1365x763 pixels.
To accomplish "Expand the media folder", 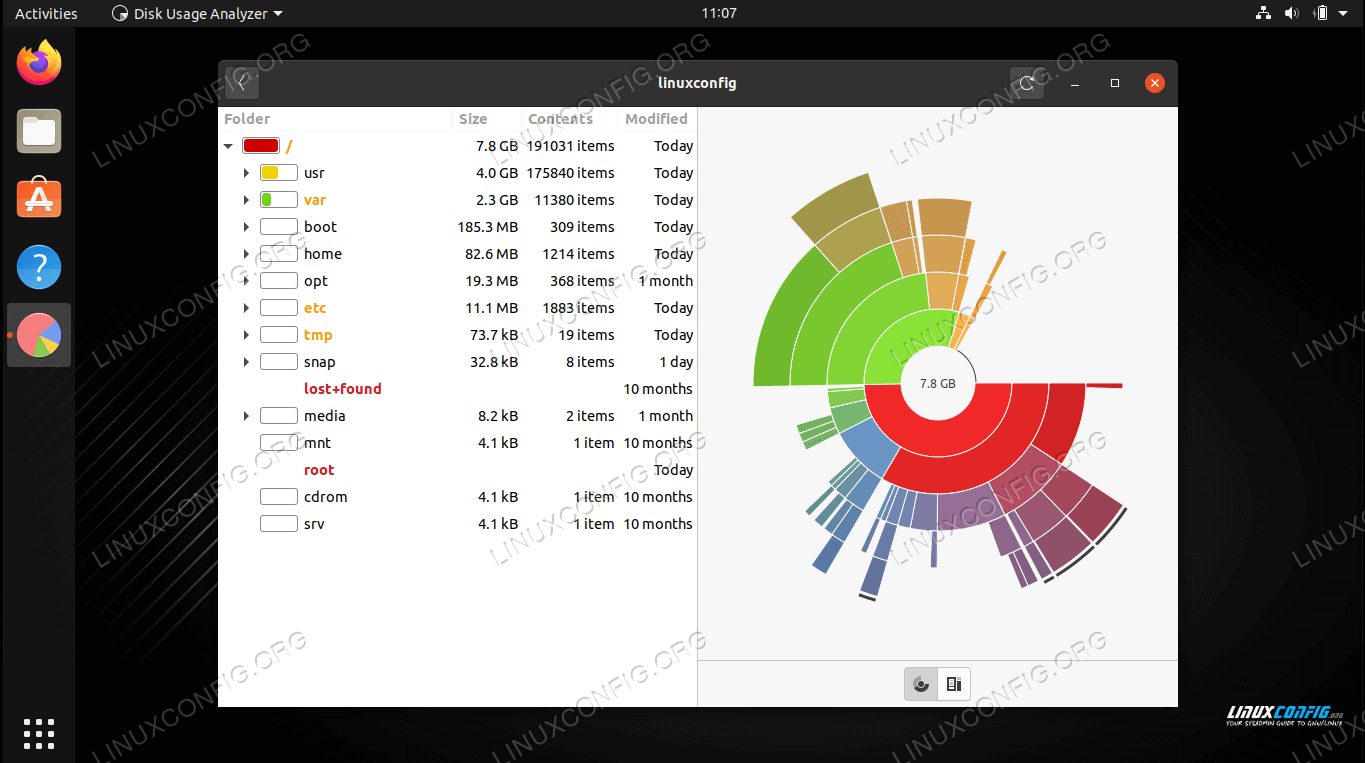I will click(246, 416).
